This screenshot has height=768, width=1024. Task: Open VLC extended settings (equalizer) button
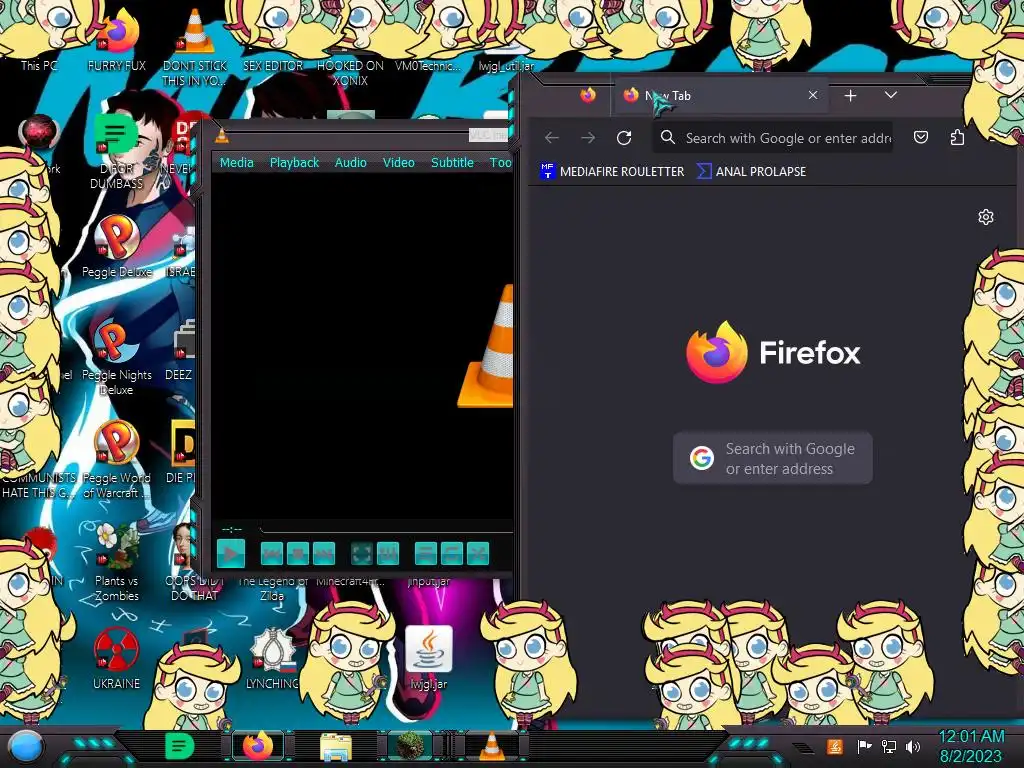point(388,554)
